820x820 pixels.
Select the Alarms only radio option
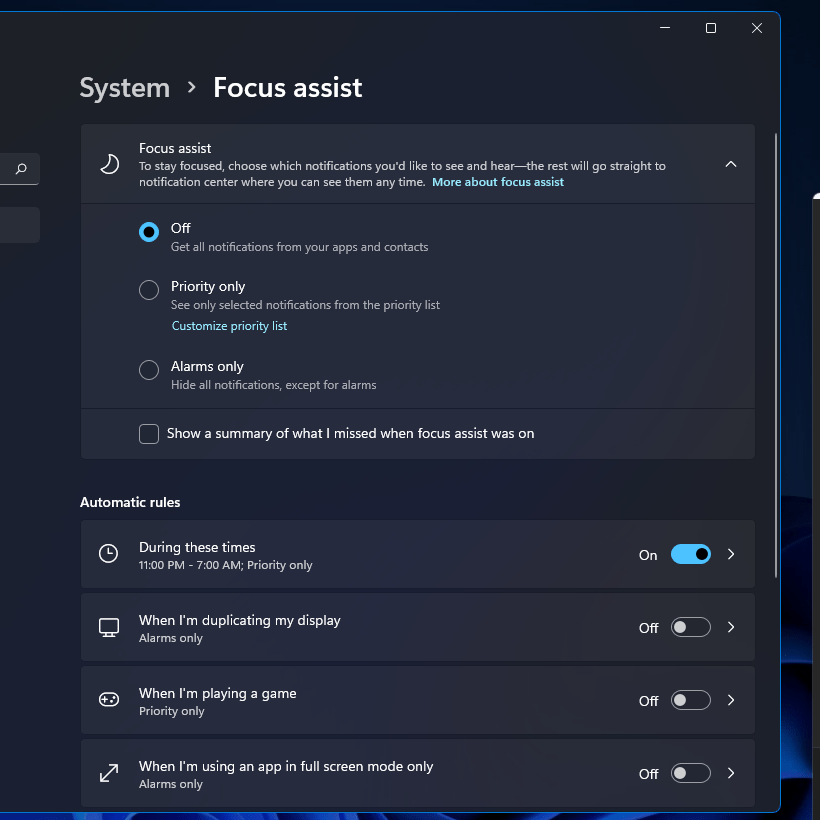(x=149, y=370)
